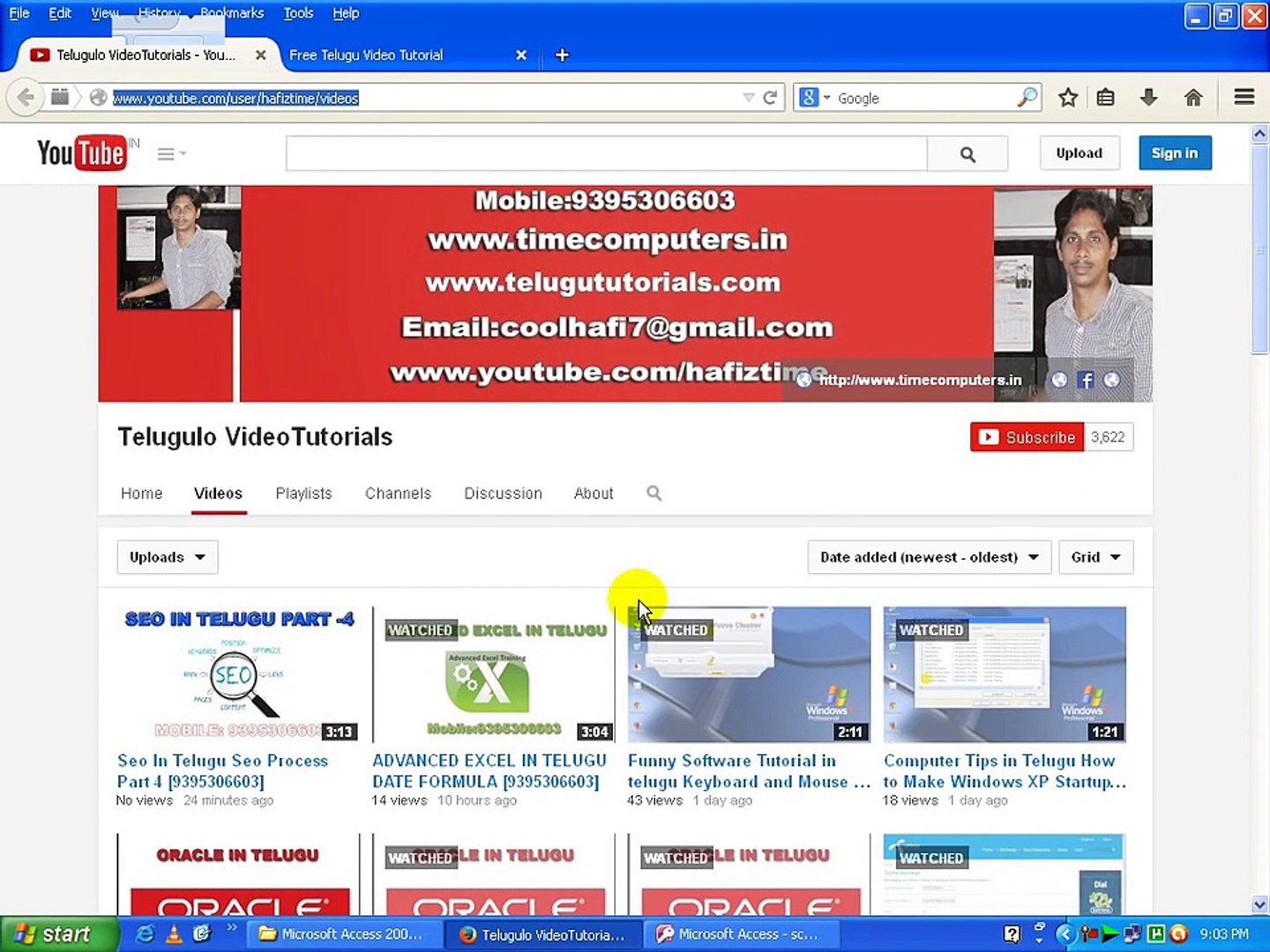Go to the Firefox home page icon
Viewport: 1270px width, 952px height.
coord(1193,98)
